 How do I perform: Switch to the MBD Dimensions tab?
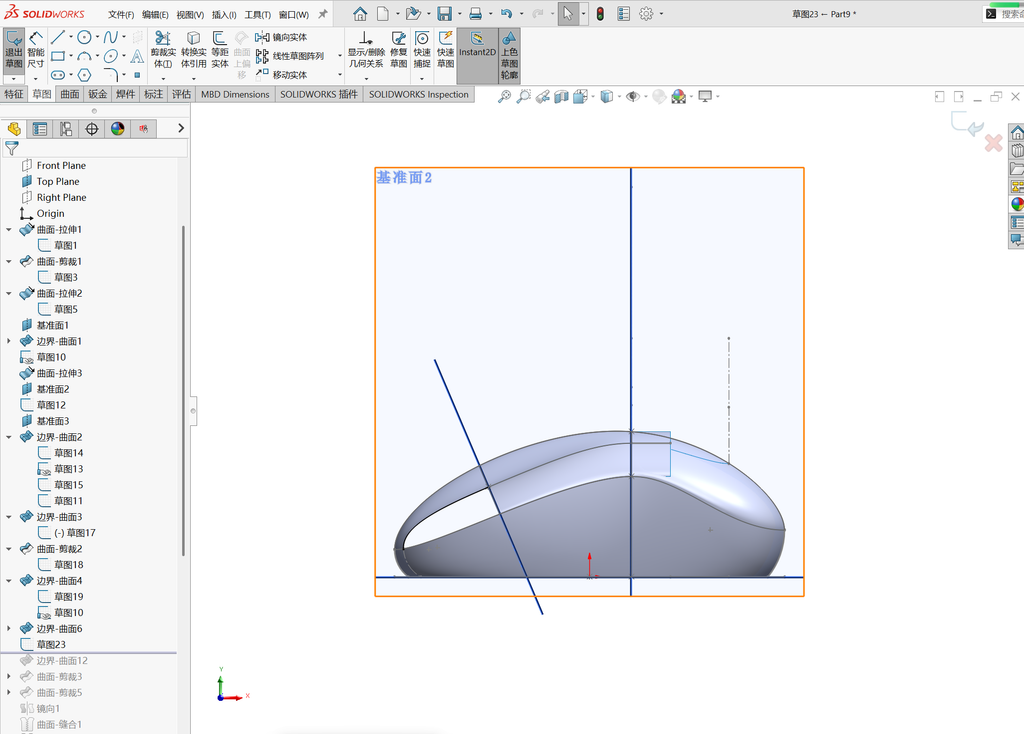coord(235,94)
